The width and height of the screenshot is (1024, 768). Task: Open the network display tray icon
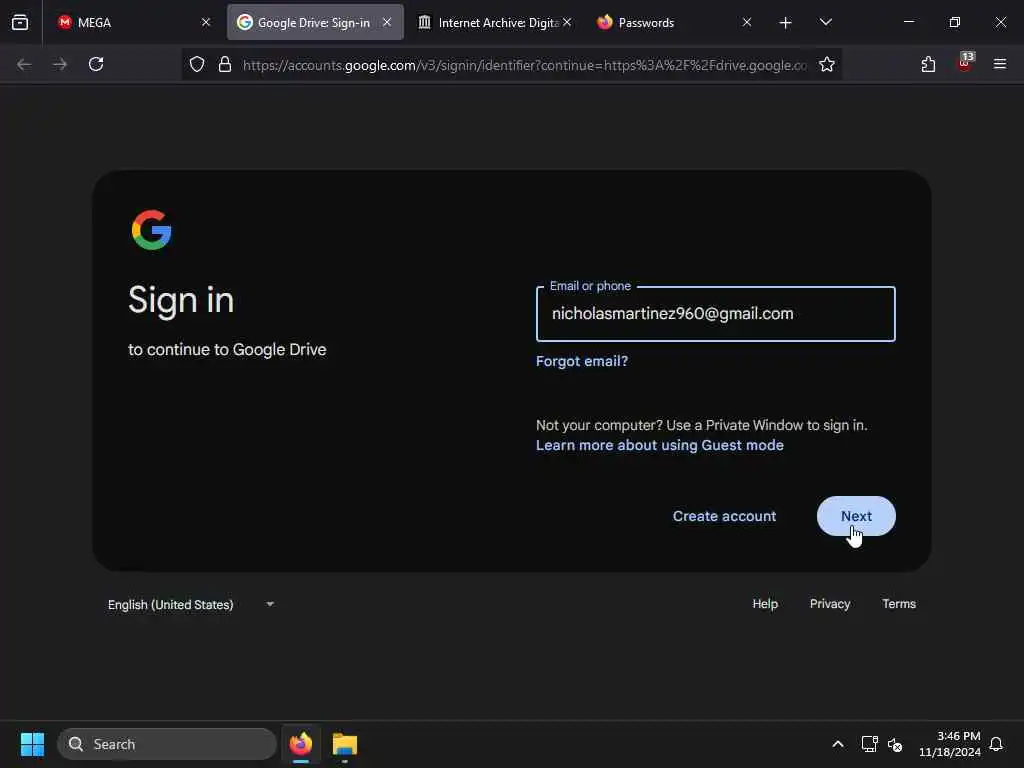869,744
